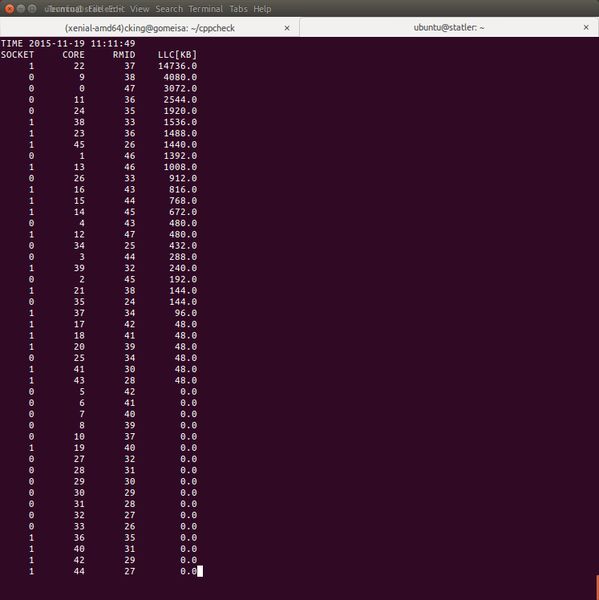Open the Tabs menu

238,9
